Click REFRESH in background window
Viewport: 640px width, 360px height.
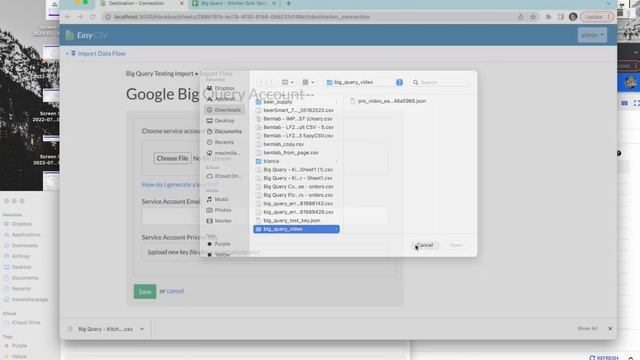coord(604,358)
